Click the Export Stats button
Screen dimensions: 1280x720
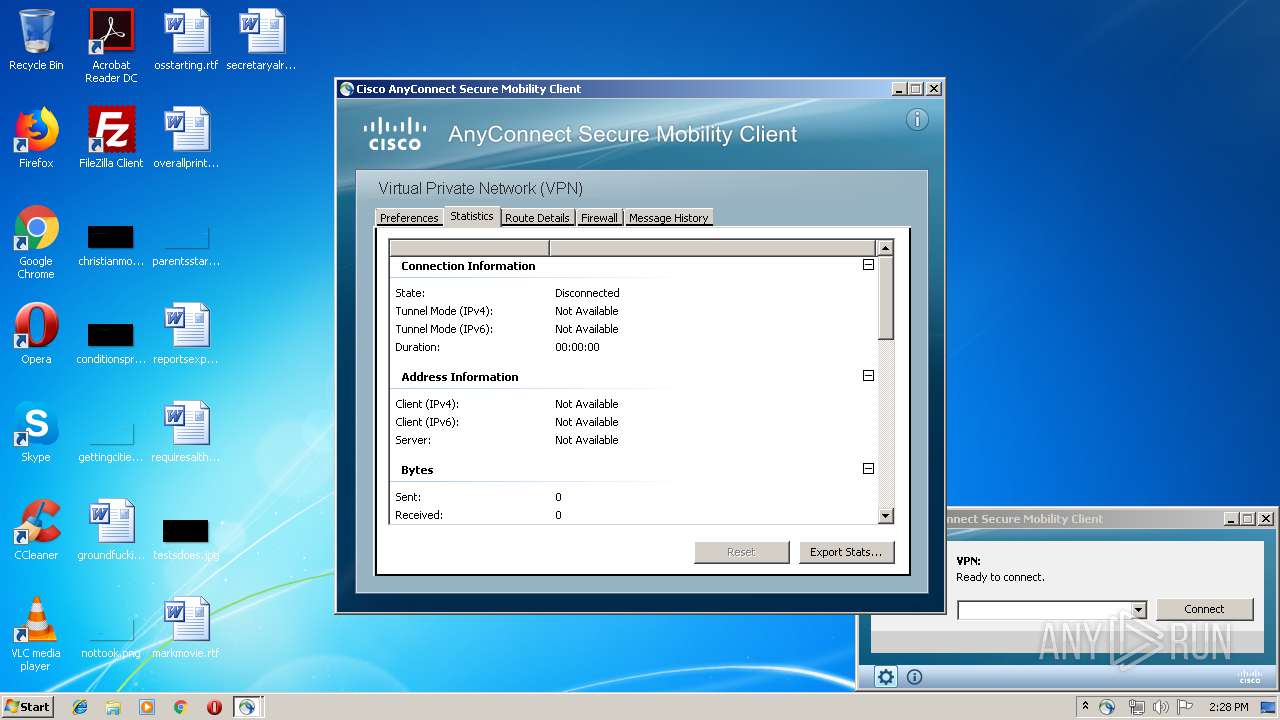click(x=846, y=552)
